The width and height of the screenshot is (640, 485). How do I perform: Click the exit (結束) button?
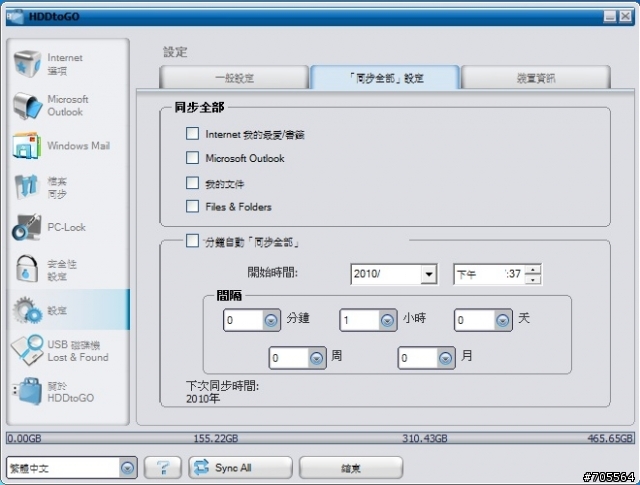click(351, 467)
